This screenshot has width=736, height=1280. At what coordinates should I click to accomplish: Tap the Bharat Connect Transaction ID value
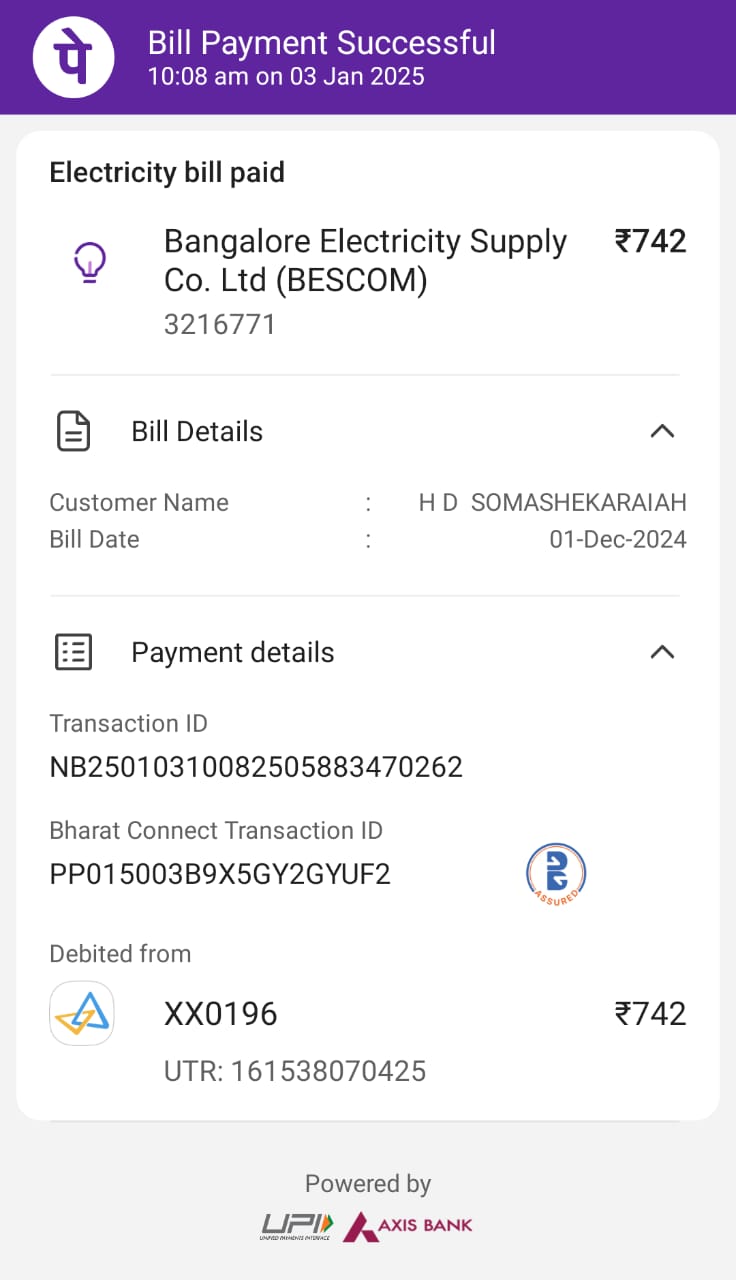coord(220,875)
